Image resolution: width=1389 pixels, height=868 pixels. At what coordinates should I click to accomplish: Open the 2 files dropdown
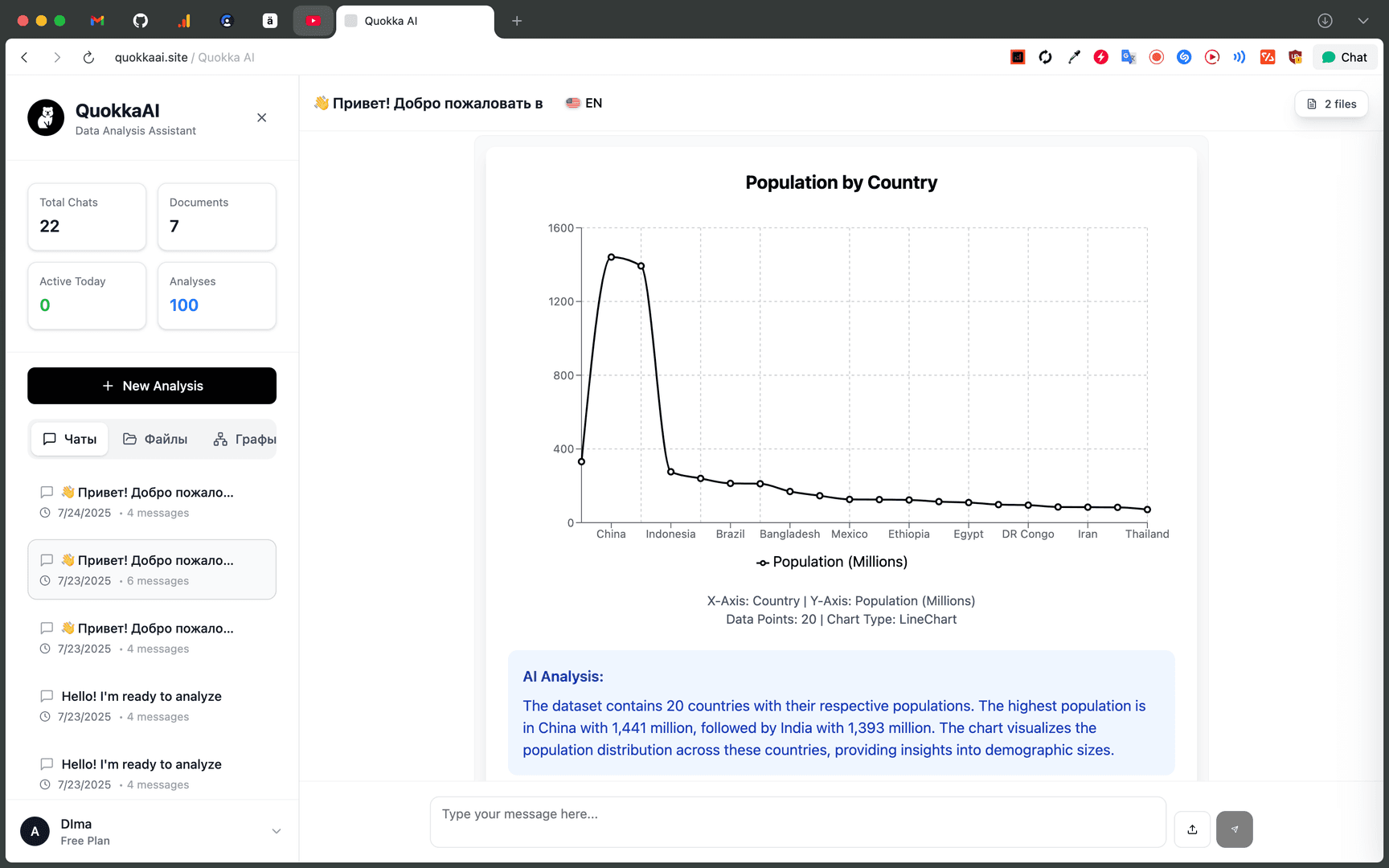point(1331,104)
